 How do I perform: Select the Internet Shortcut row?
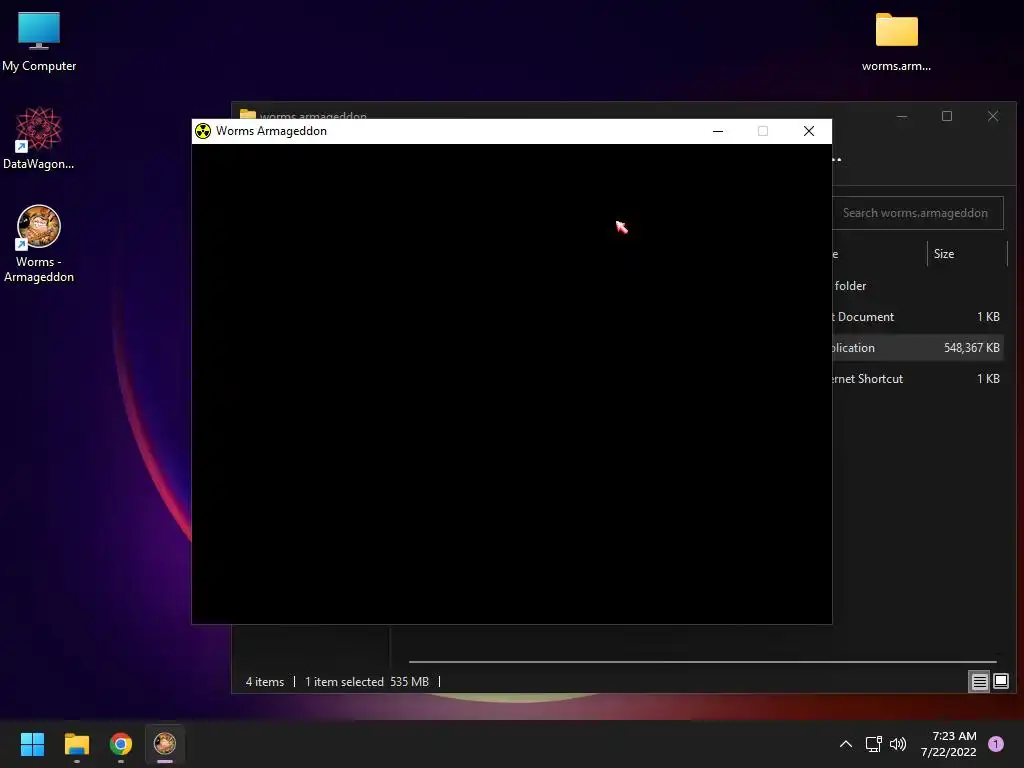[918, 379]
